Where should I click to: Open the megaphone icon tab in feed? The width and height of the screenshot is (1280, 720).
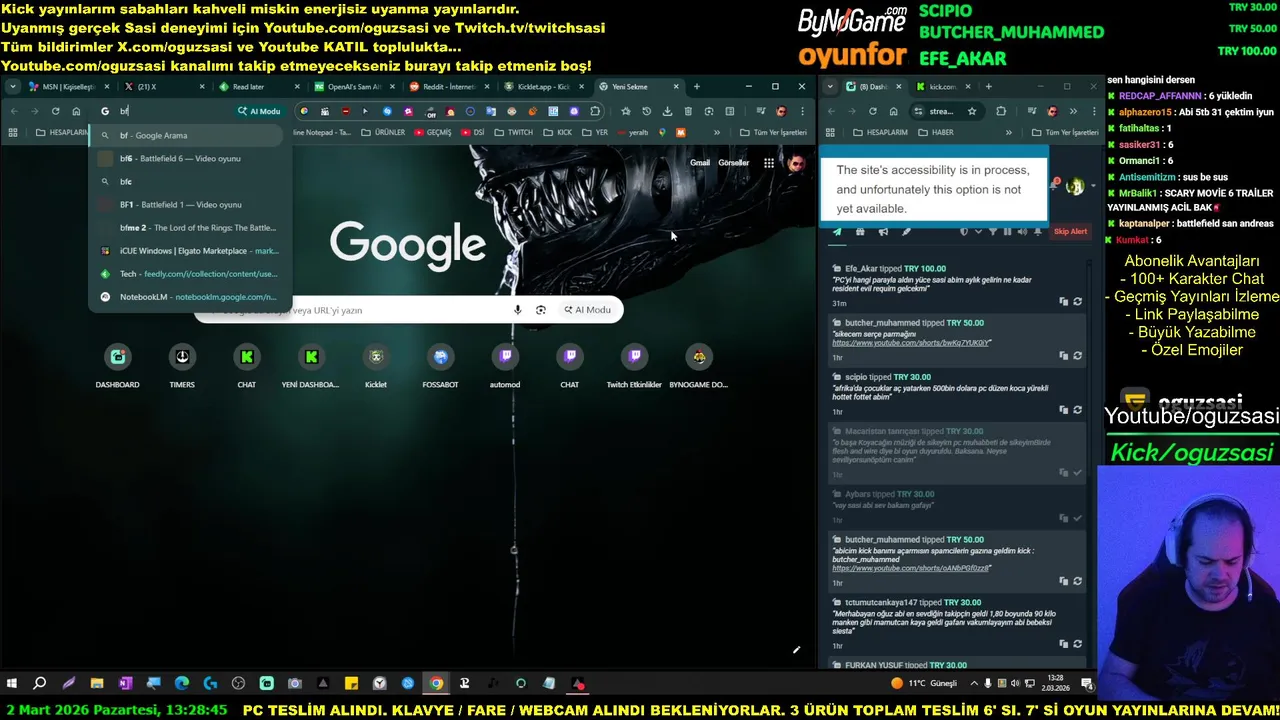pyautogui.click(x=883, y=232)
